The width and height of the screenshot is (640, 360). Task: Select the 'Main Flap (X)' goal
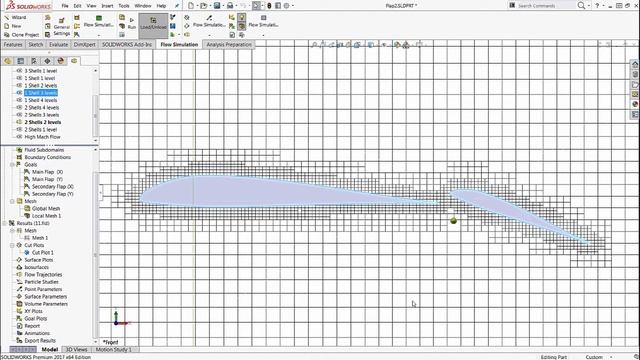(47, 172)
